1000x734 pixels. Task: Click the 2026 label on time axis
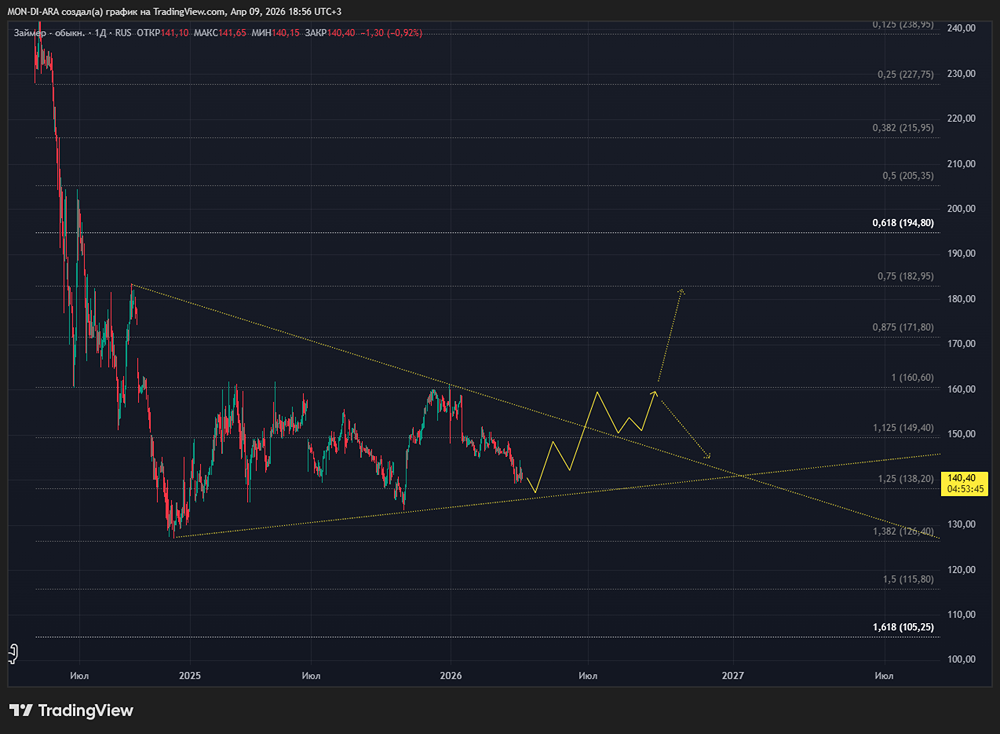pos(451,675)
